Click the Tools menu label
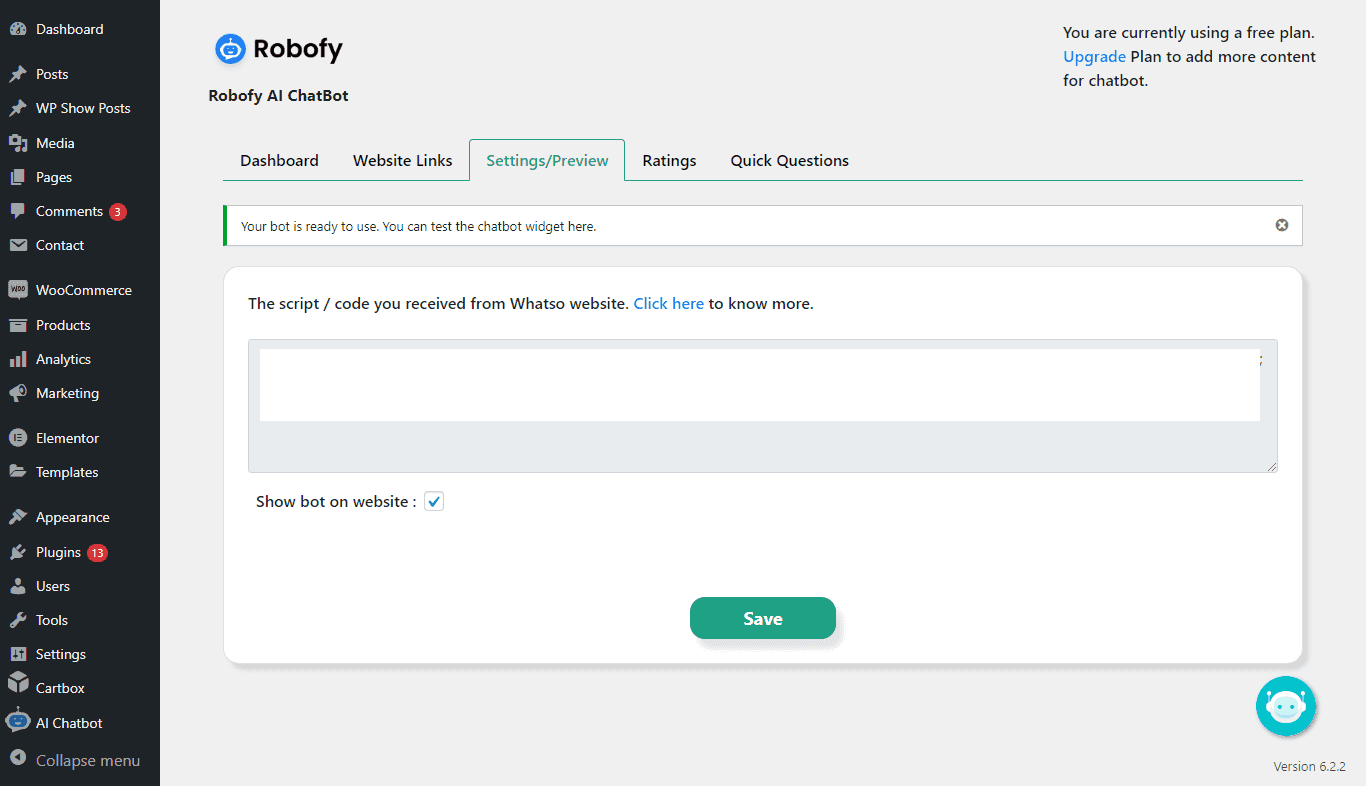The height and width of the screenshot is (786, 1366). 52,620
